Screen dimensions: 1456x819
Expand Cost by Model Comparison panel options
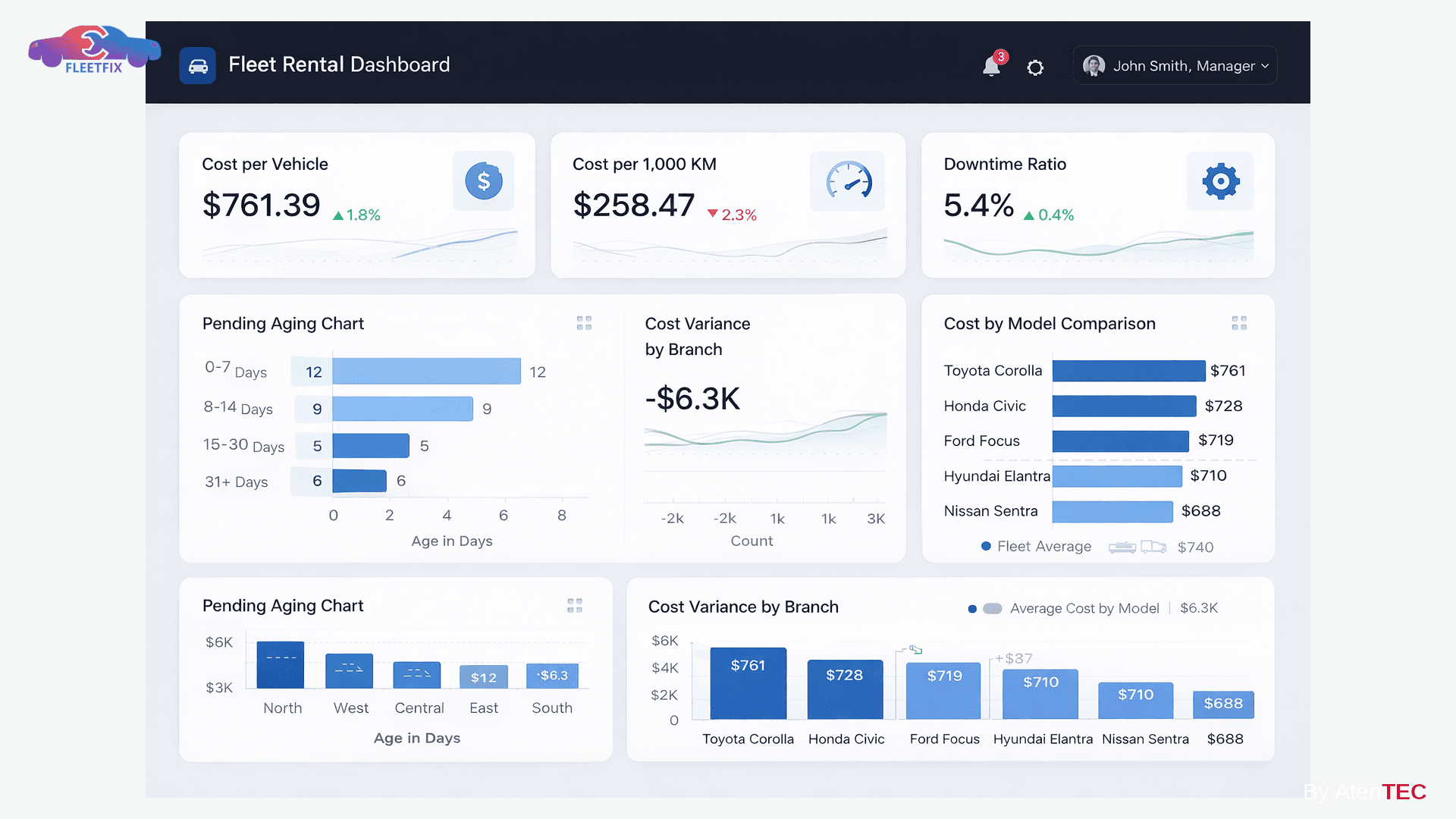coord(1241,323)
